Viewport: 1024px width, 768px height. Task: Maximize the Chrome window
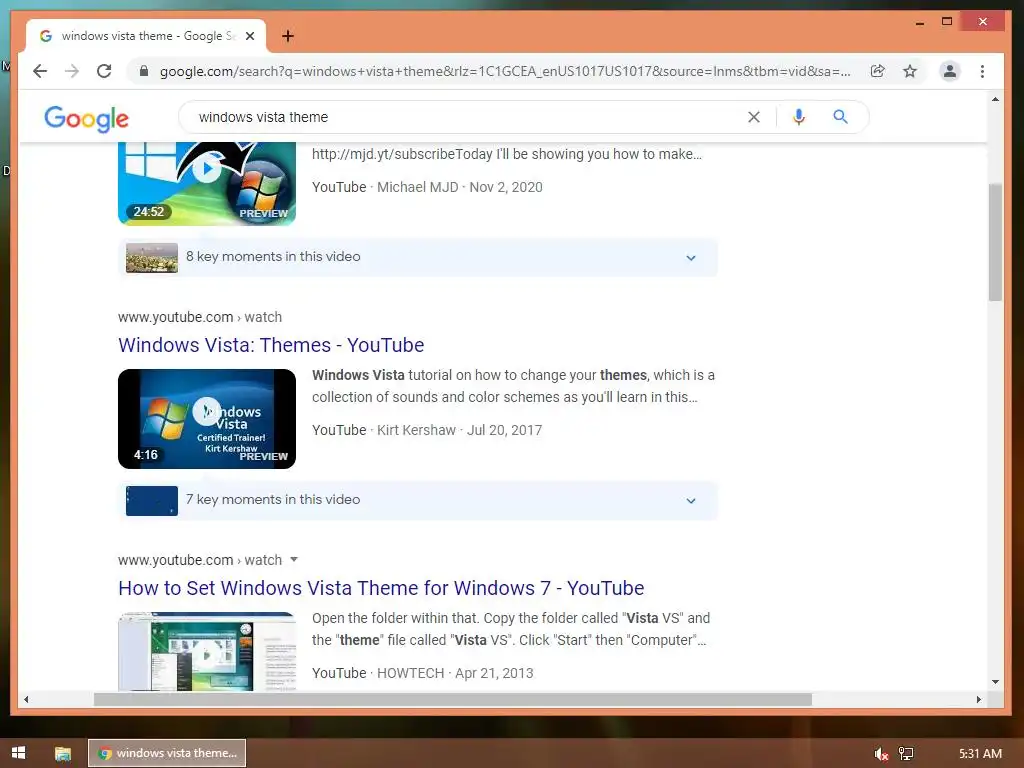pos(947,22)
